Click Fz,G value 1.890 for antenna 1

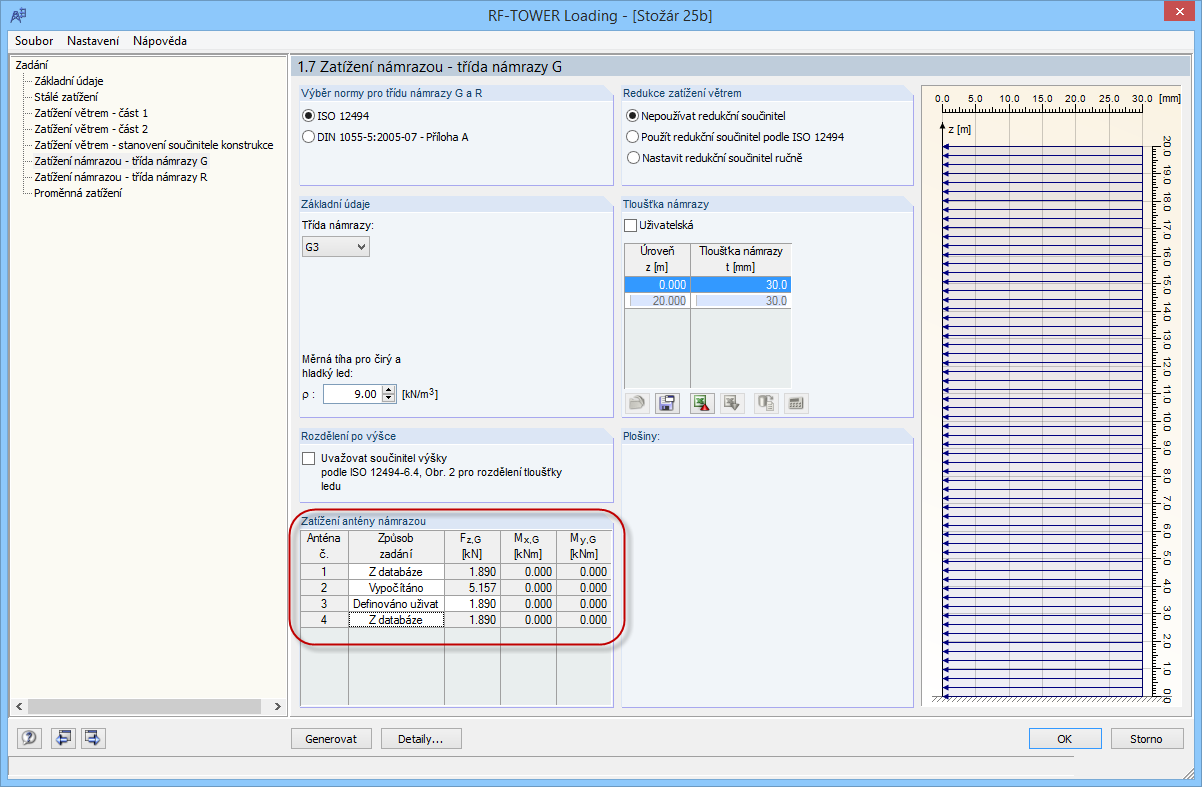(472, 572)
